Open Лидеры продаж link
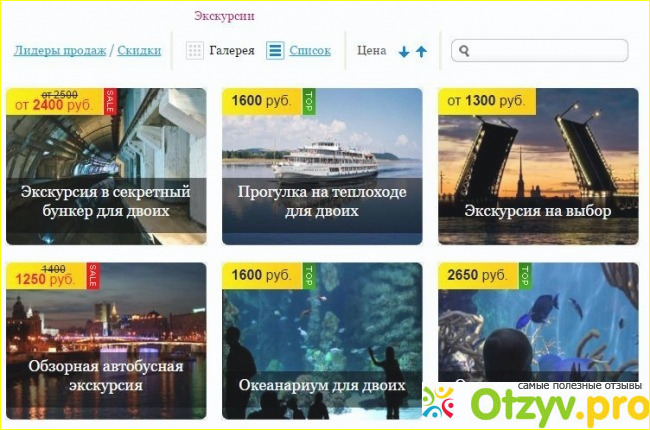This screenshot has height=430, width=650. tap(60, 51)
